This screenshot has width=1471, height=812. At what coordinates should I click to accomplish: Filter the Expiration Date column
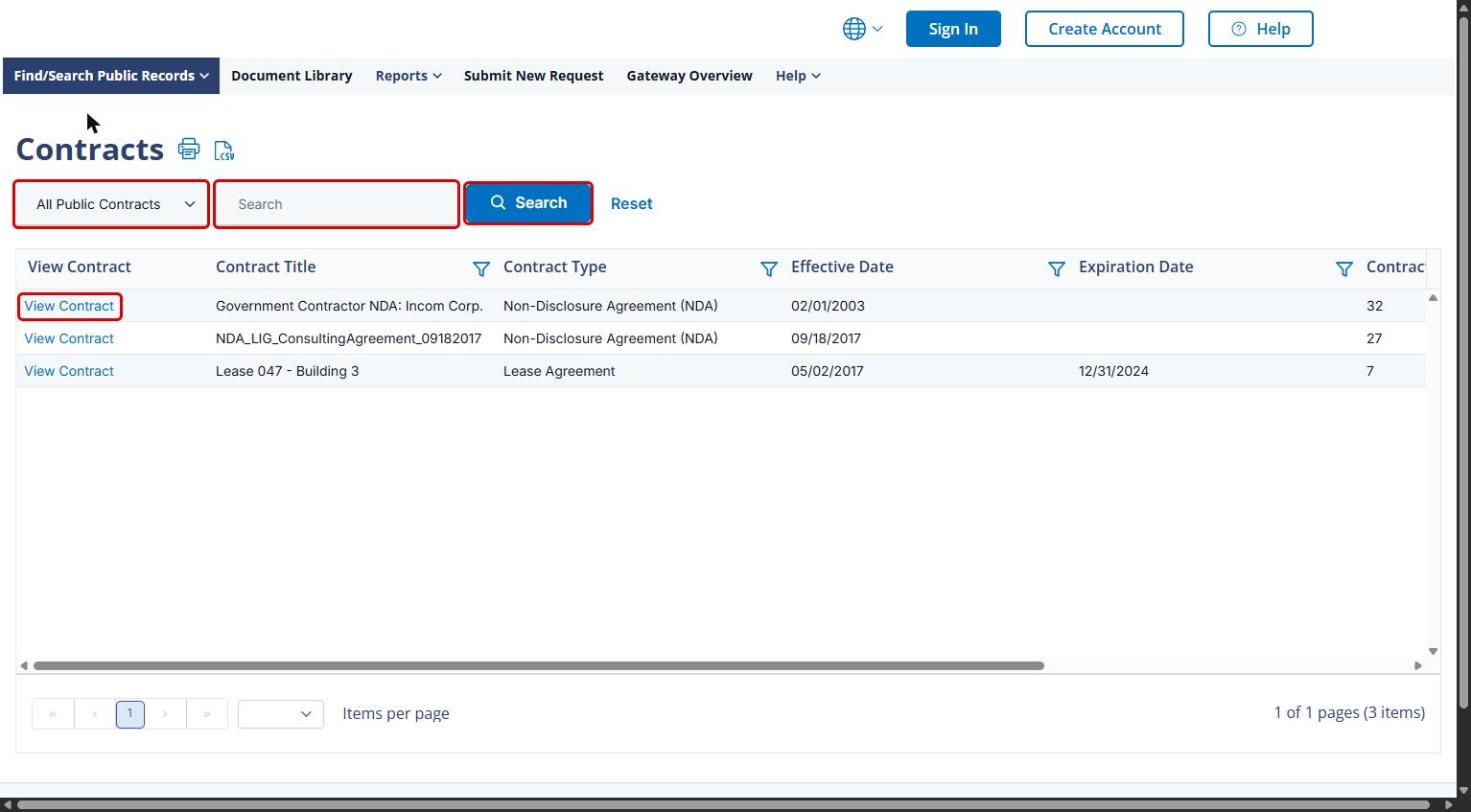coord(1345,268)
